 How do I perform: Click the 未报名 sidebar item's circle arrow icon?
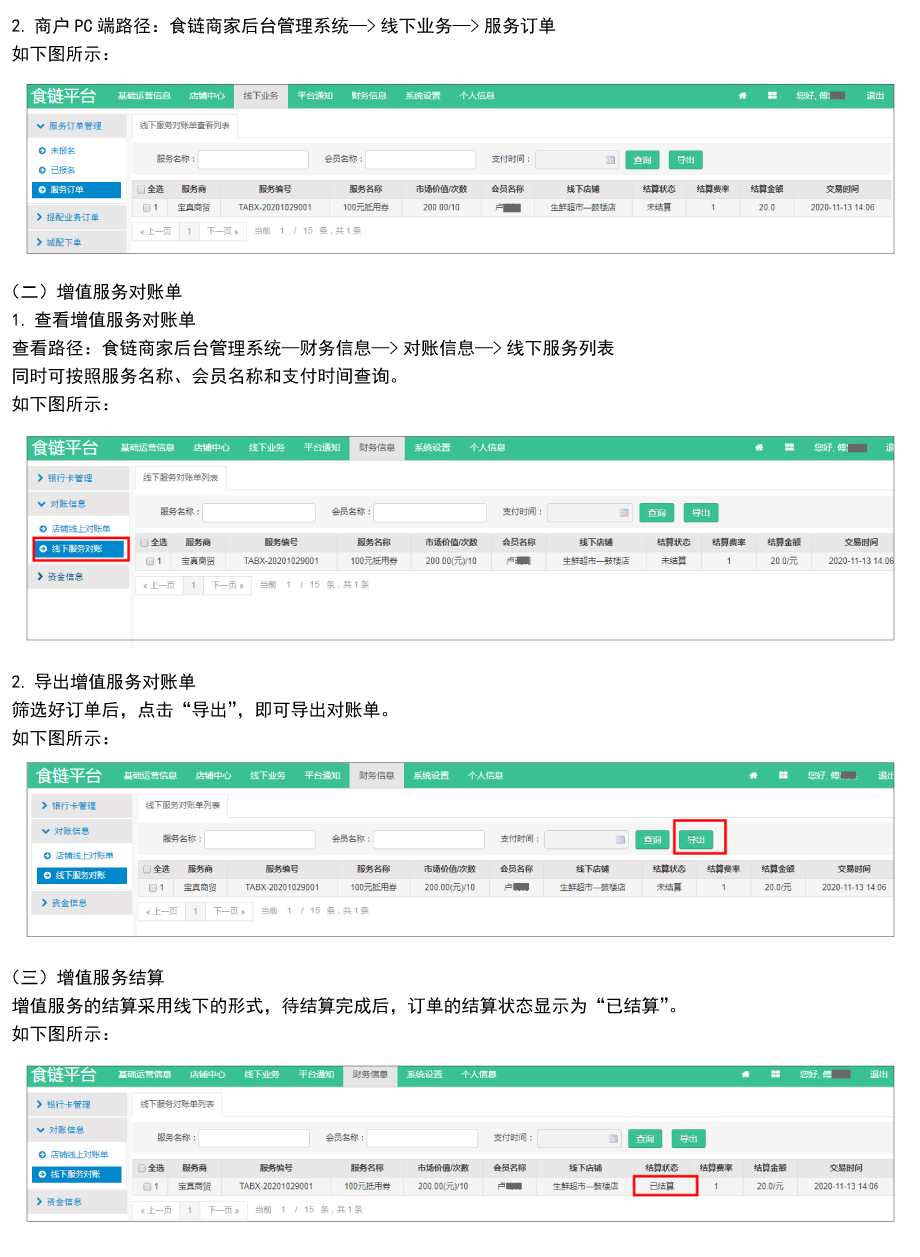tap(42, 151)
